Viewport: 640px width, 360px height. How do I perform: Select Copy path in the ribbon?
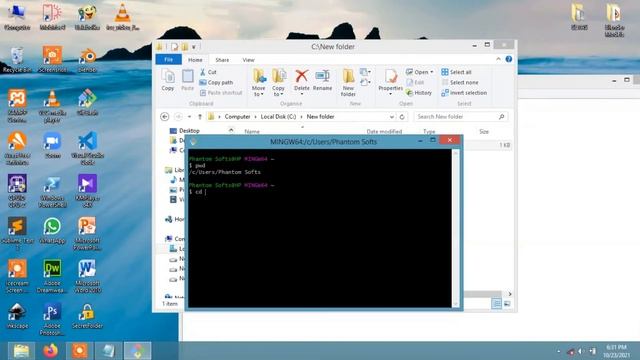pos(216,82)
